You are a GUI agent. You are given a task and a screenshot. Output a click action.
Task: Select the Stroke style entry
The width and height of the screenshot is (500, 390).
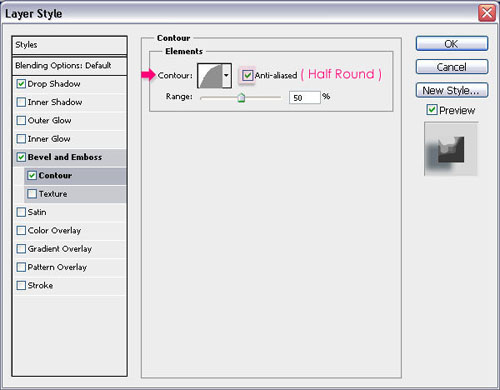tap(70, 285)
